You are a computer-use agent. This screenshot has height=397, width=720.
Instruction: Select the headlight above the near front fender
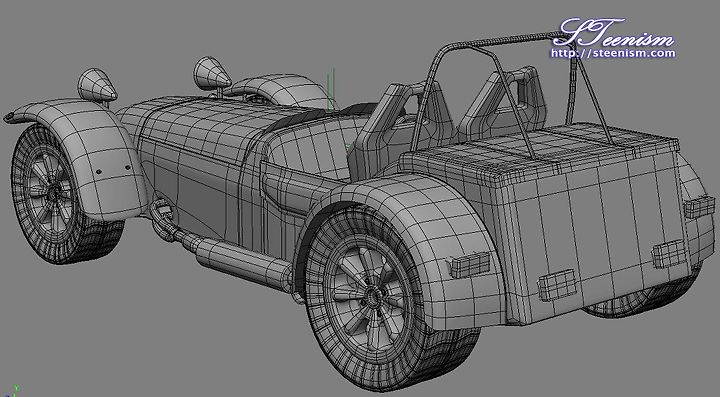click(97, 86)
